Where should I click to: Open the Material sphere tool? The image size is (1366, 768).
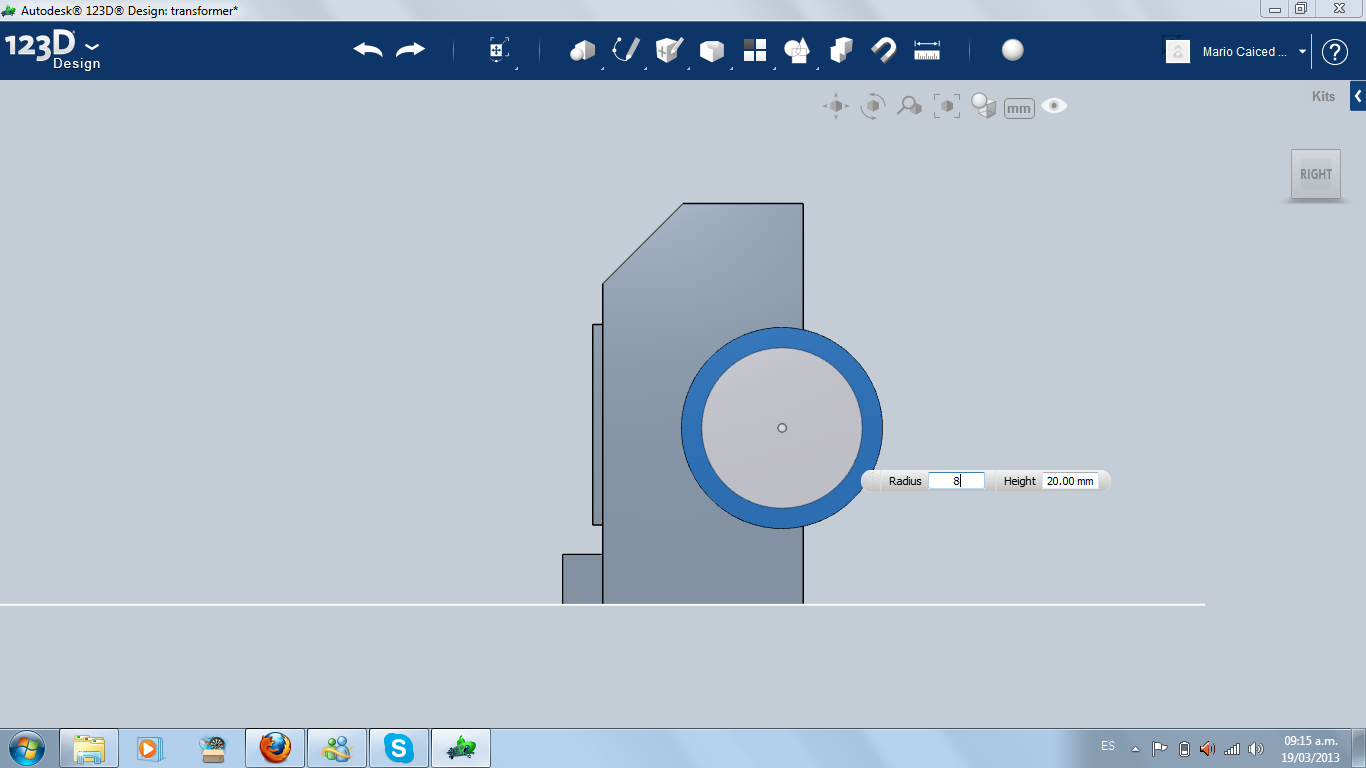tap(1013, 50)
